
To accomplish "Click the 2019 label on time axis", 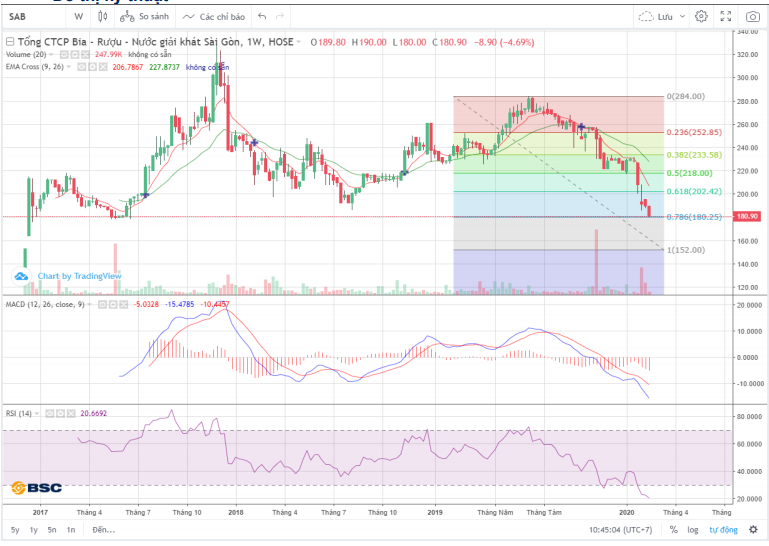I will (435, 513).
